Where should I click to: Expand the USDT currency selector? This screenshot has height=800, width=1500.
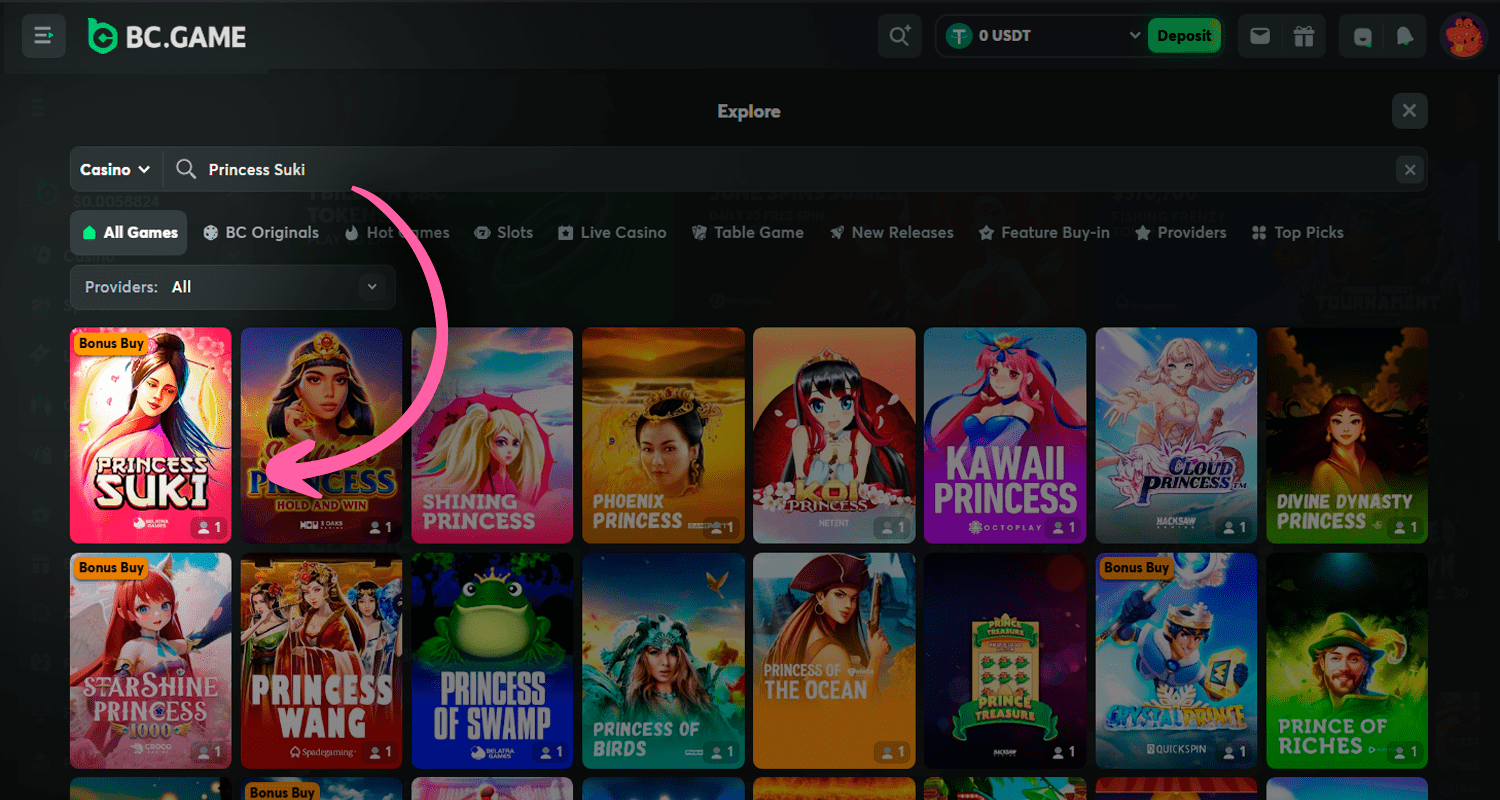tap(1134, 36)
